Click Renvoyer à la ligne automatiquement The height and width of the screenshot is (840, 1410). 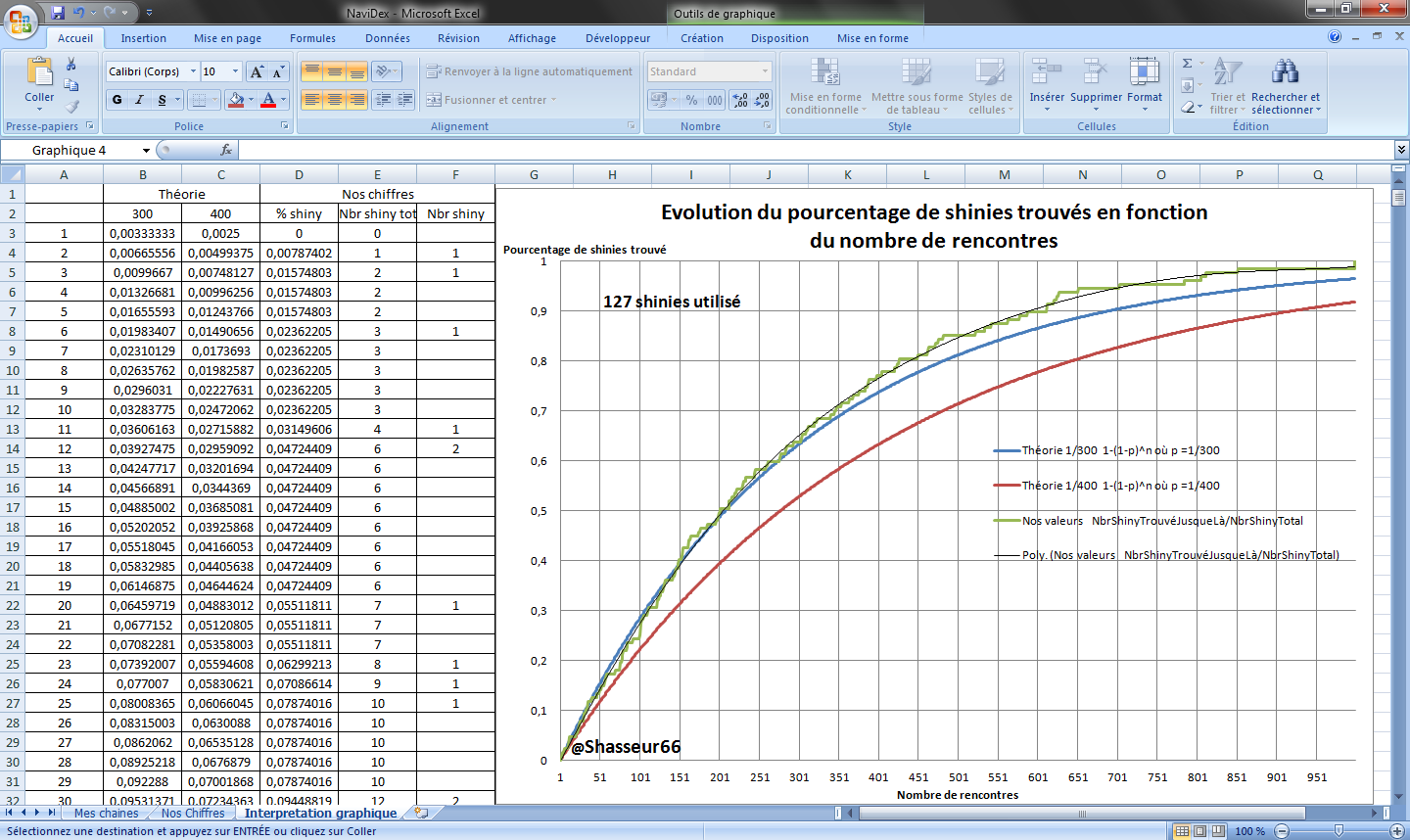(x=529, y=71)
